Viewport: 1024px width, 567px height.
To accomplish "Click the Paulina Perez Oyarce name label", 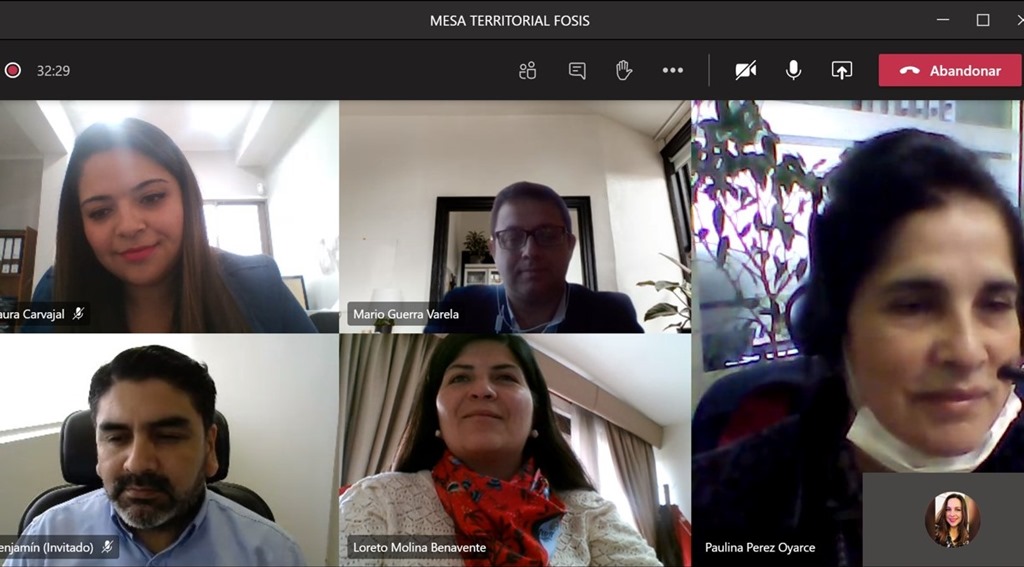I will click(x=760, y=547).
